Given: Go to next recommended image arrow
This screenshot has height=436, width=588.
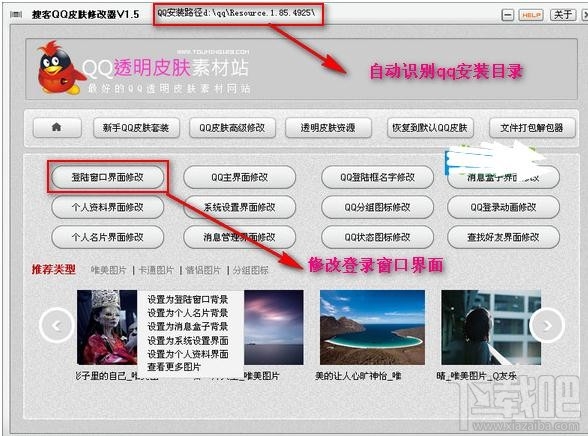Looking at the screenshot, I should click(x=547, y=325).
